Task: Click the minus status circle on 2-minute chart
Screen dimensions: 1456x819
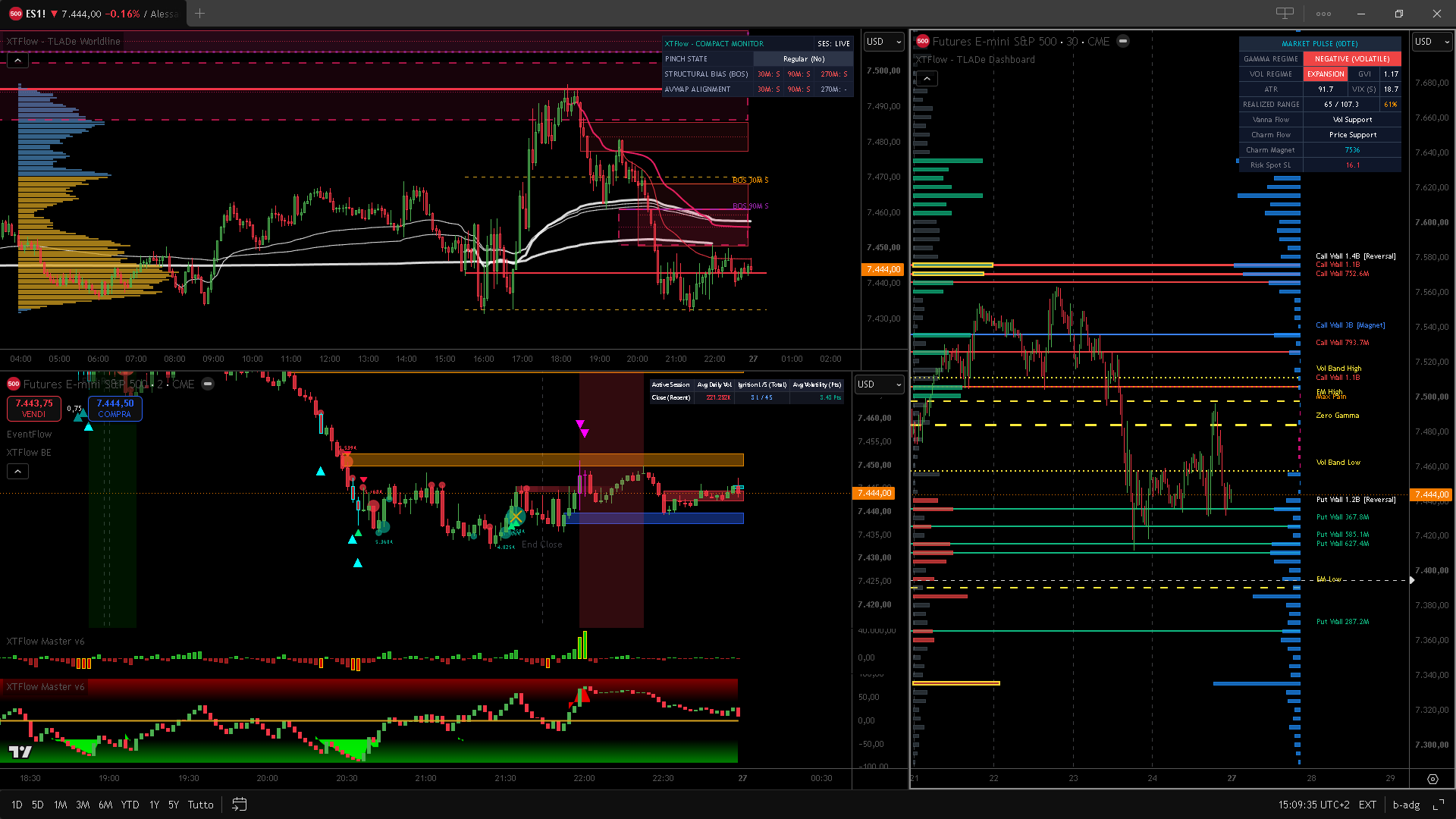Action: (208, 384)
